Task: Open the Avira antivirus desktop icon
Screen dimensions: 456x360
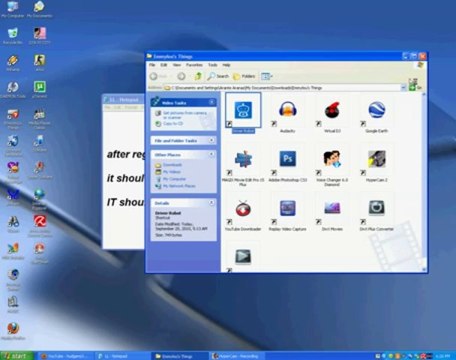Action: pyautogui.click(x=39, y=225)
